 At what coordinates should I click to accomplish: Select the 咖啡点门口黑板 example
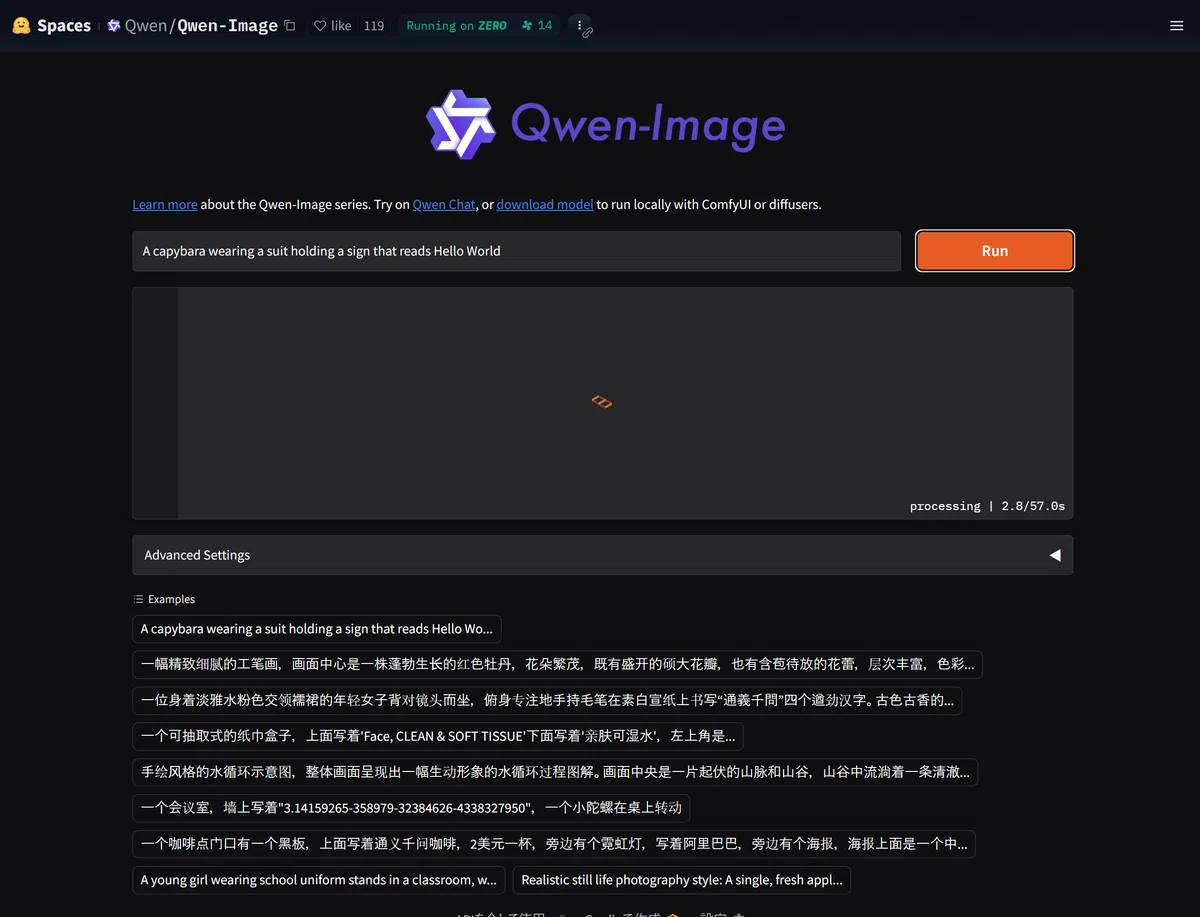(x=554, y=844)
